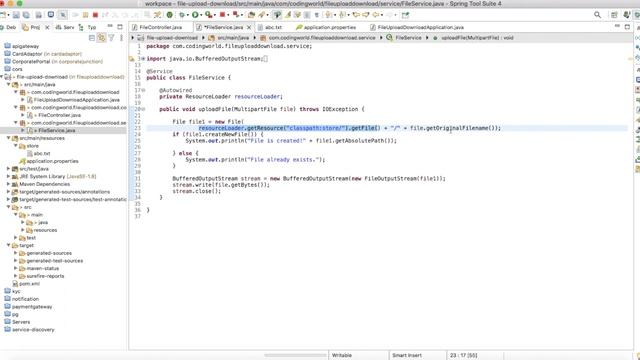
Task: Expand JRE System Library
Action: coord(9,176)
